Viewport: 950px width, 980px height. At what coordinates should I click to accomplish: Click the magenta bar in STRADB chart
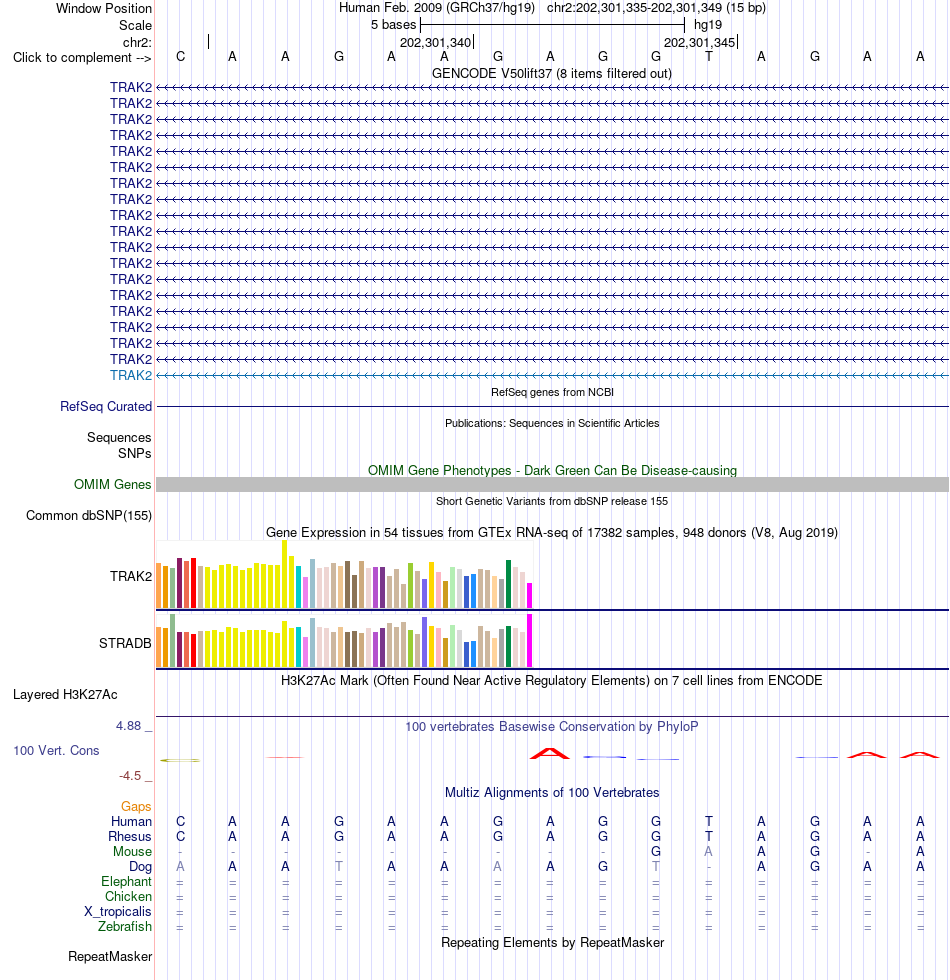(x=529, y=641)
